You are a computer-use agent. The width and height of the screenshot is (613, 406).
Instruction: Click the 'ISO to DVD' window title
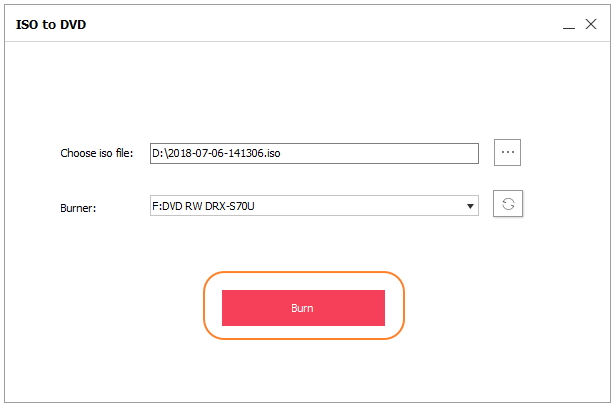pyautogui.click(x=51, y=24)
